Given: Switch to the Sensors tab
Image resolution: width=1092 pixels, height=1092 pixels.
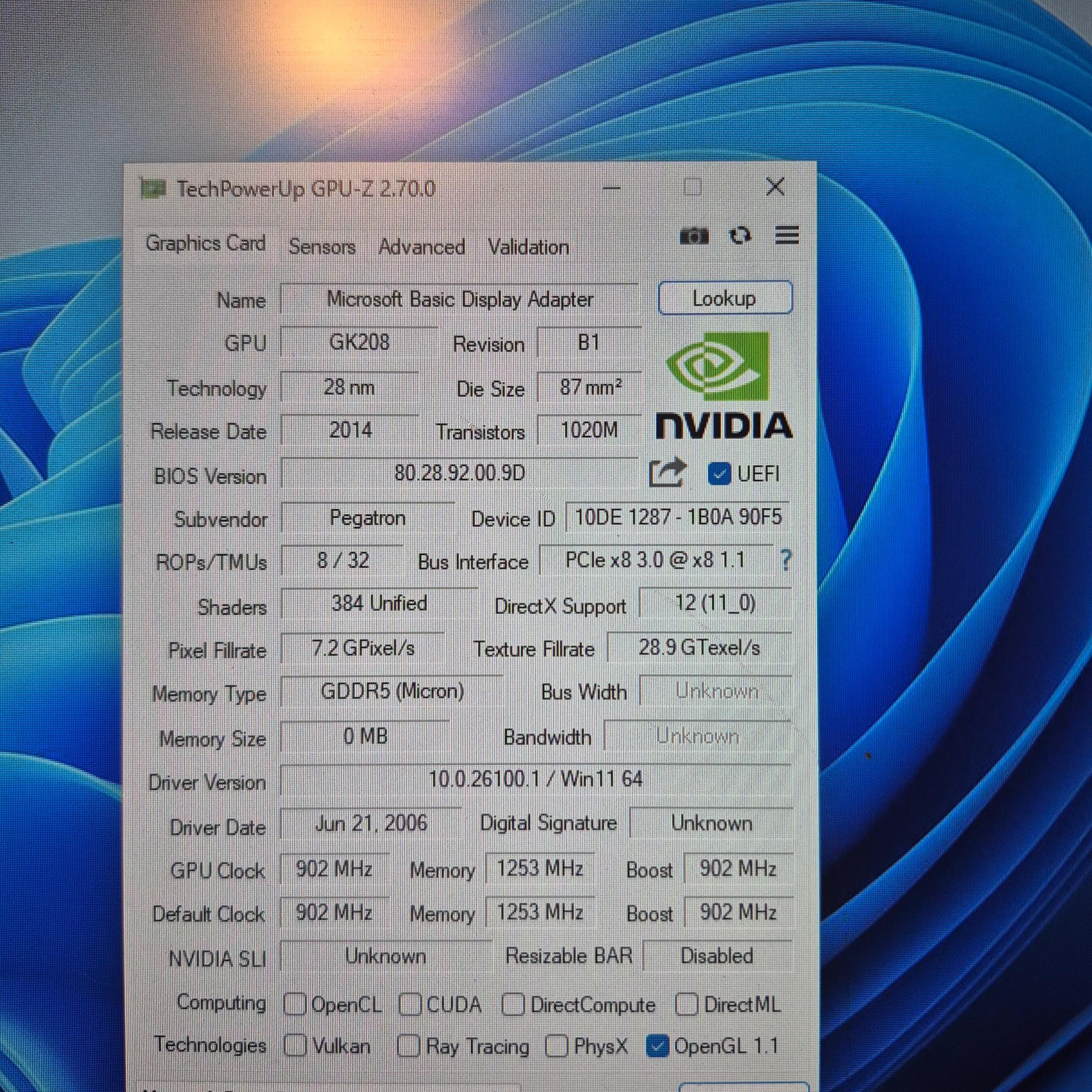Looking at the screenshot, I should click(322, 246).
